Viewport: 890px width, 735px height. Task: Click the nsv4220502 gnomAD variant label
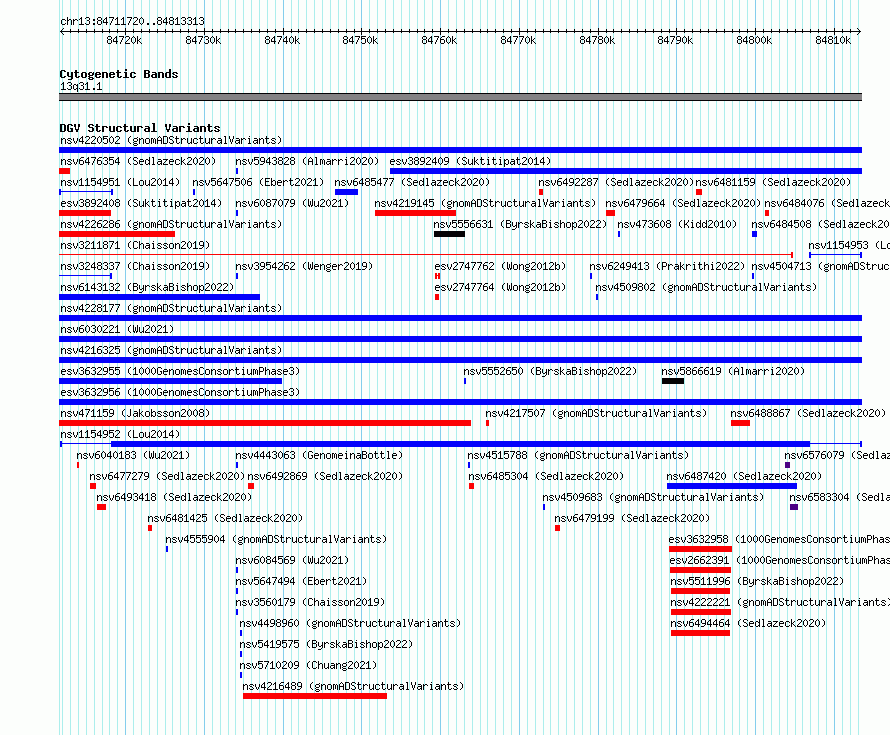tap(171, 140)
